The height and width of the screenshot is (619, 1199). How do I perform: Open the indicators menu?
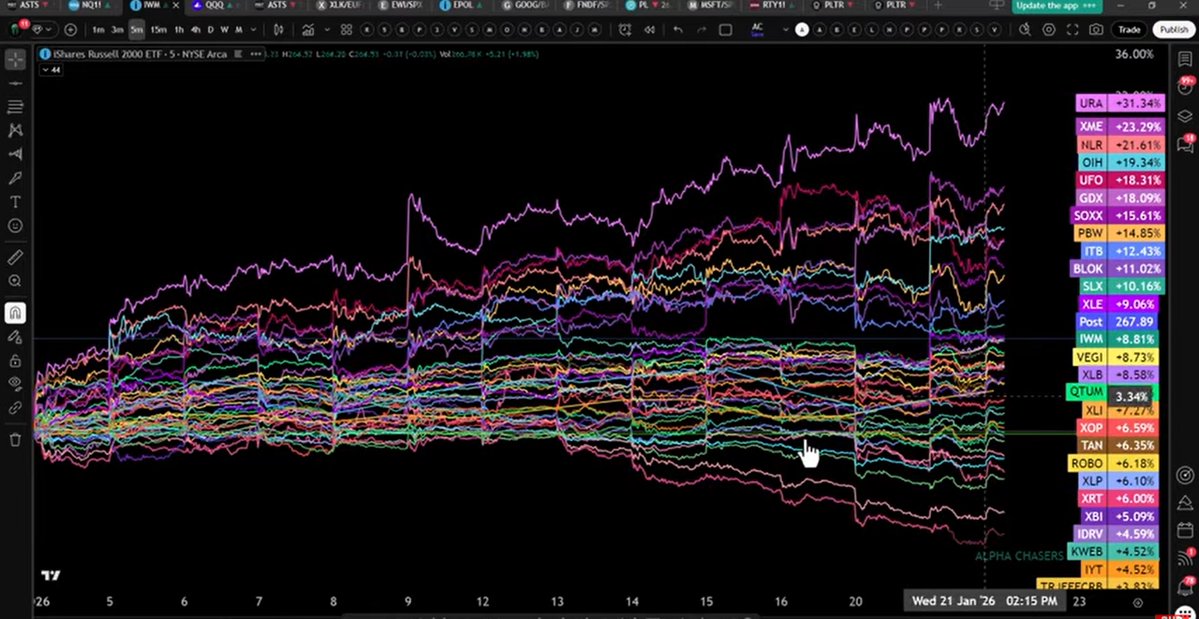tap(308, 30)
